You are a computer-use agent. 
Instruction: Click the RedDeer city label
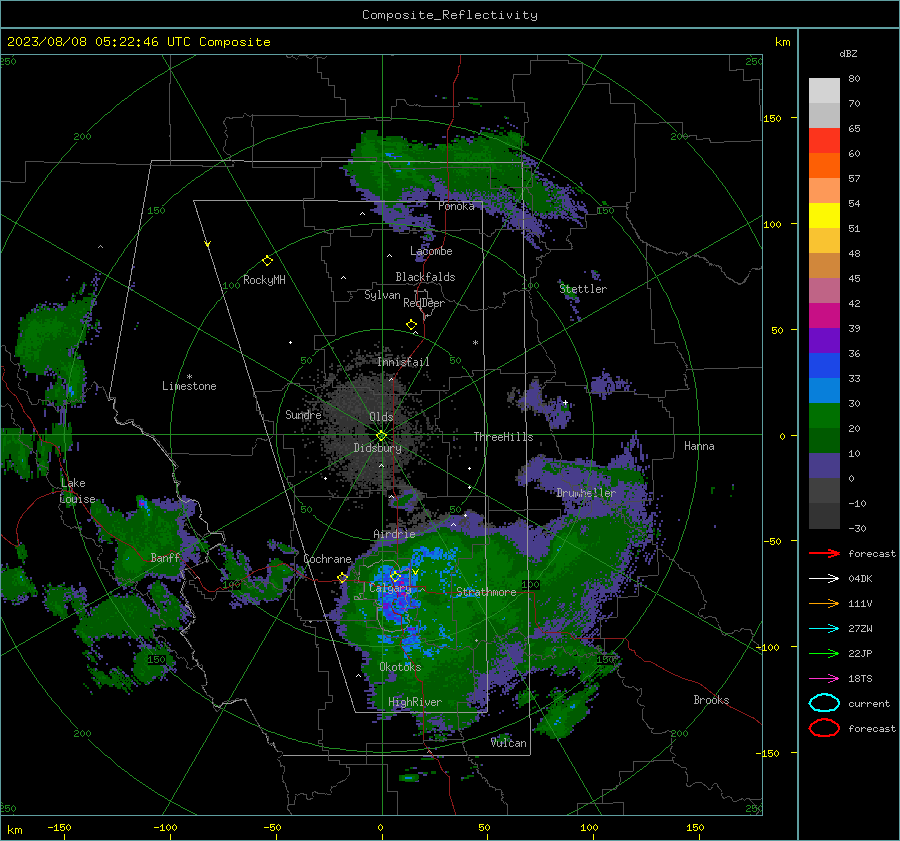424,303
